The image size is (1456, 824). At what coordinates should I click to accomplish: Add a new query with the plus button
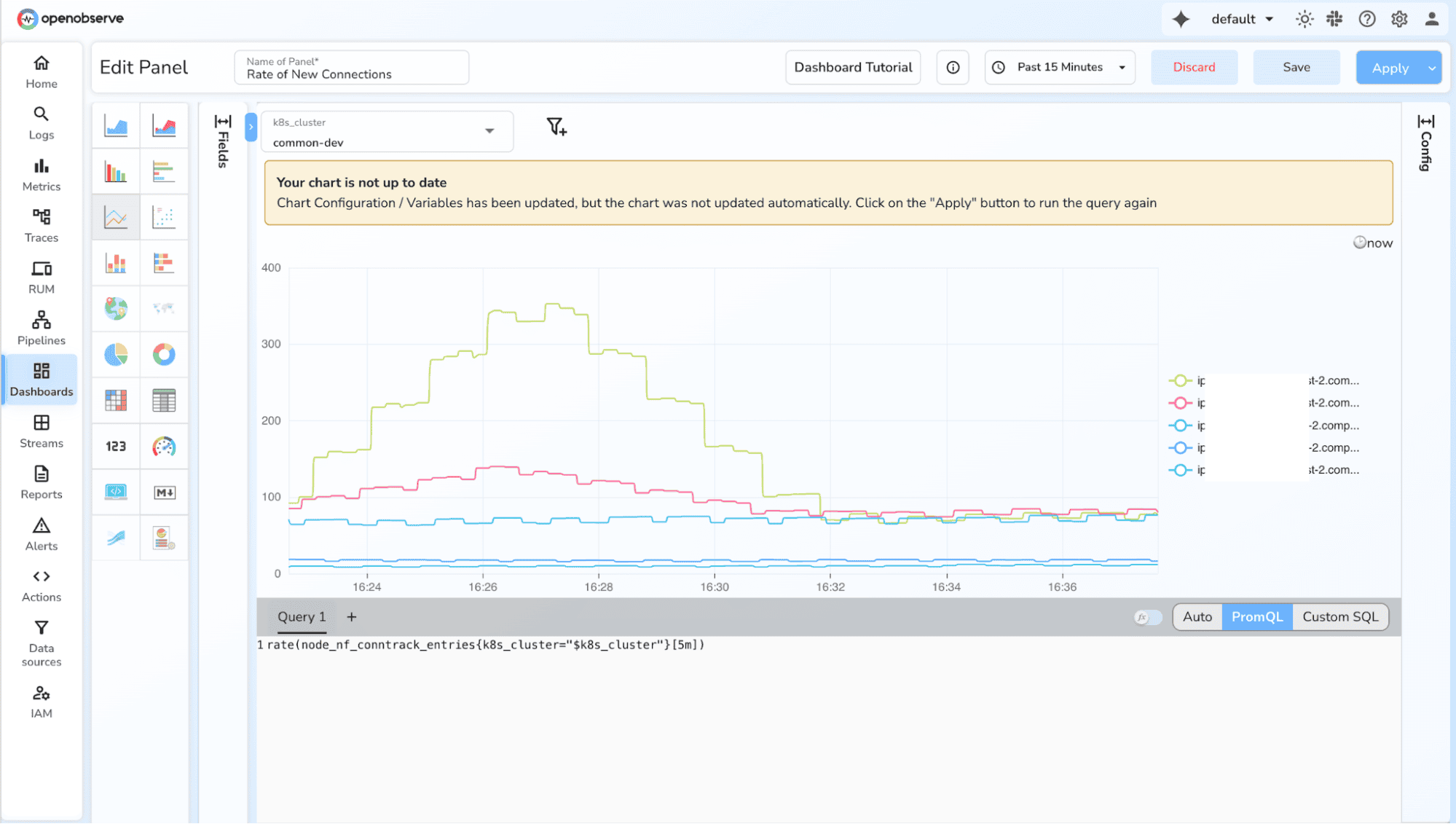point(351,616)
